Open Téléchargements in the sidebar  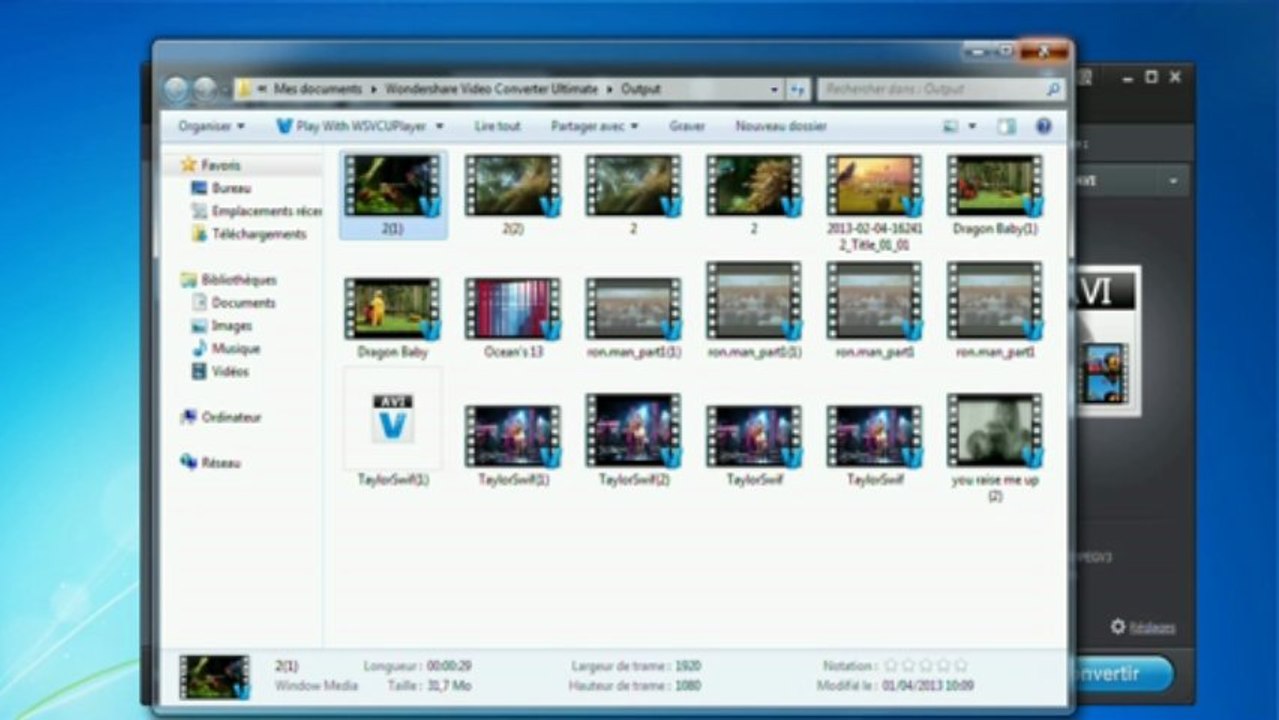point(259,234)
